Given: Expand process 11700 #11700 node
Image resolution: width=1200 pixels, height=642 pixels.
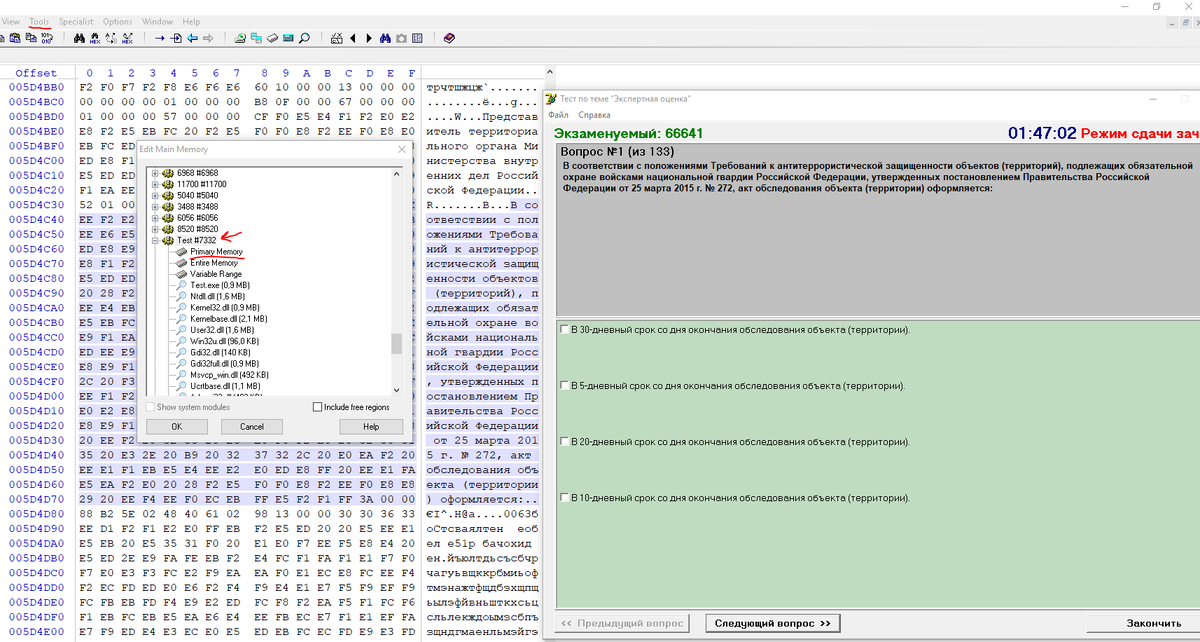Looking at the screenshot, I should point(156,185).
